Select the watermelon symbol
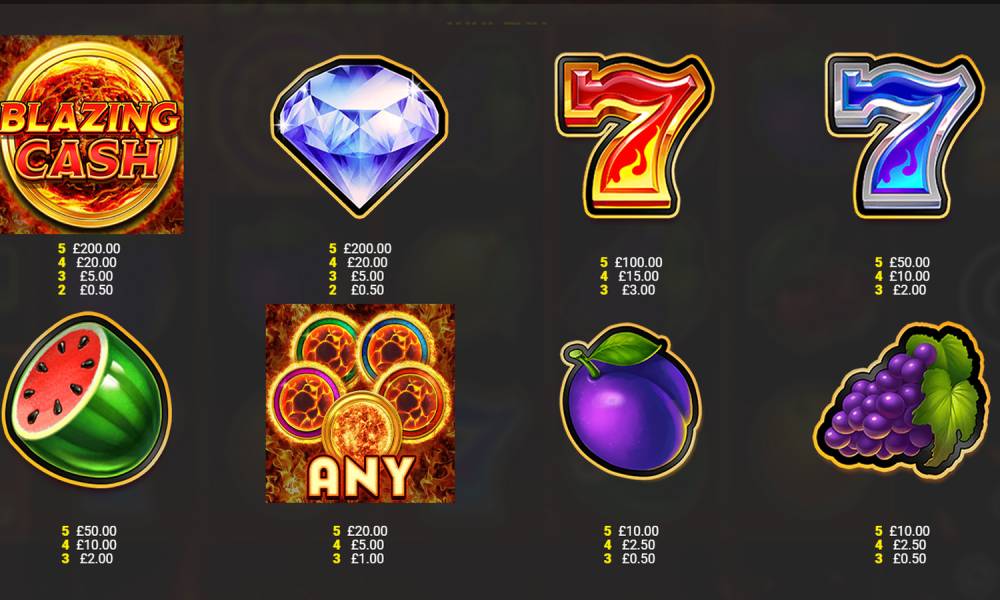This screenshot has height=600, width=1000. click(x=87, y=400)
